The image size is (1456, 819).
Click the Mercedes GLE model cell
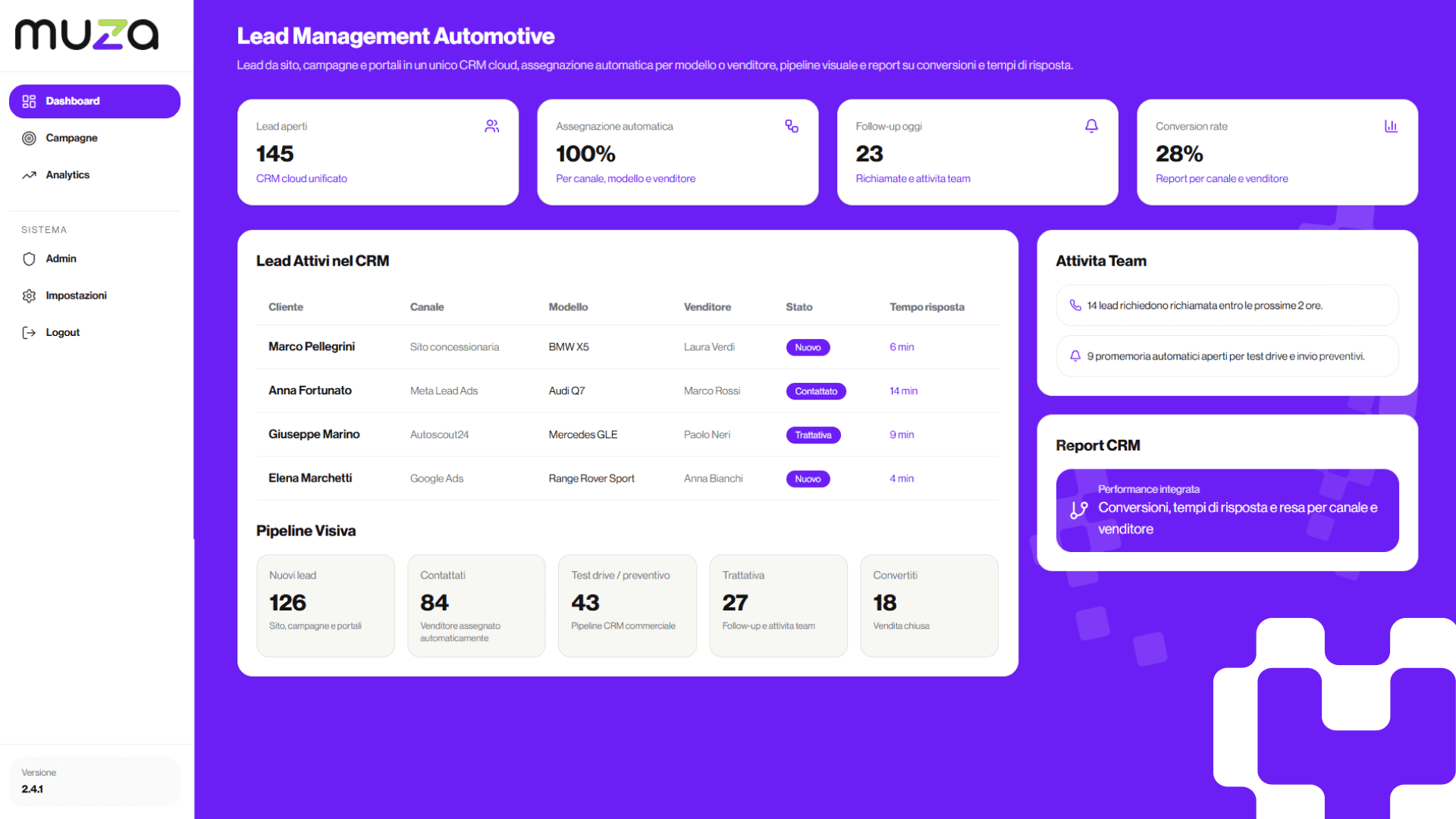tap(582, 435)
